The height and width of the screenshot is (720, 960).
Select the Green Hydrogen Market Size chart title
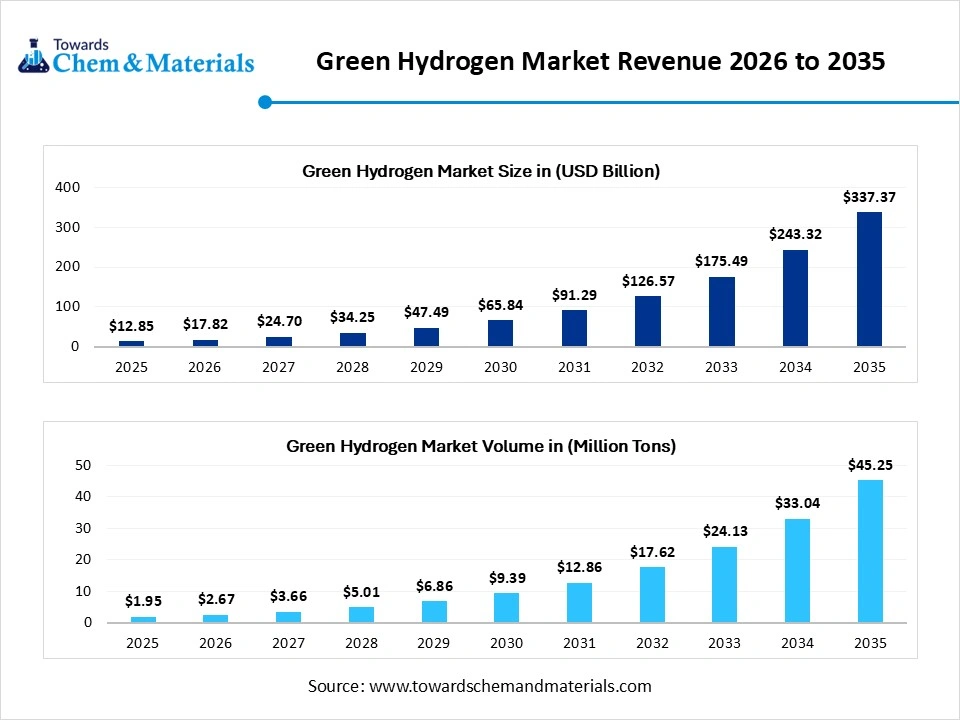[x=481, y=171]
